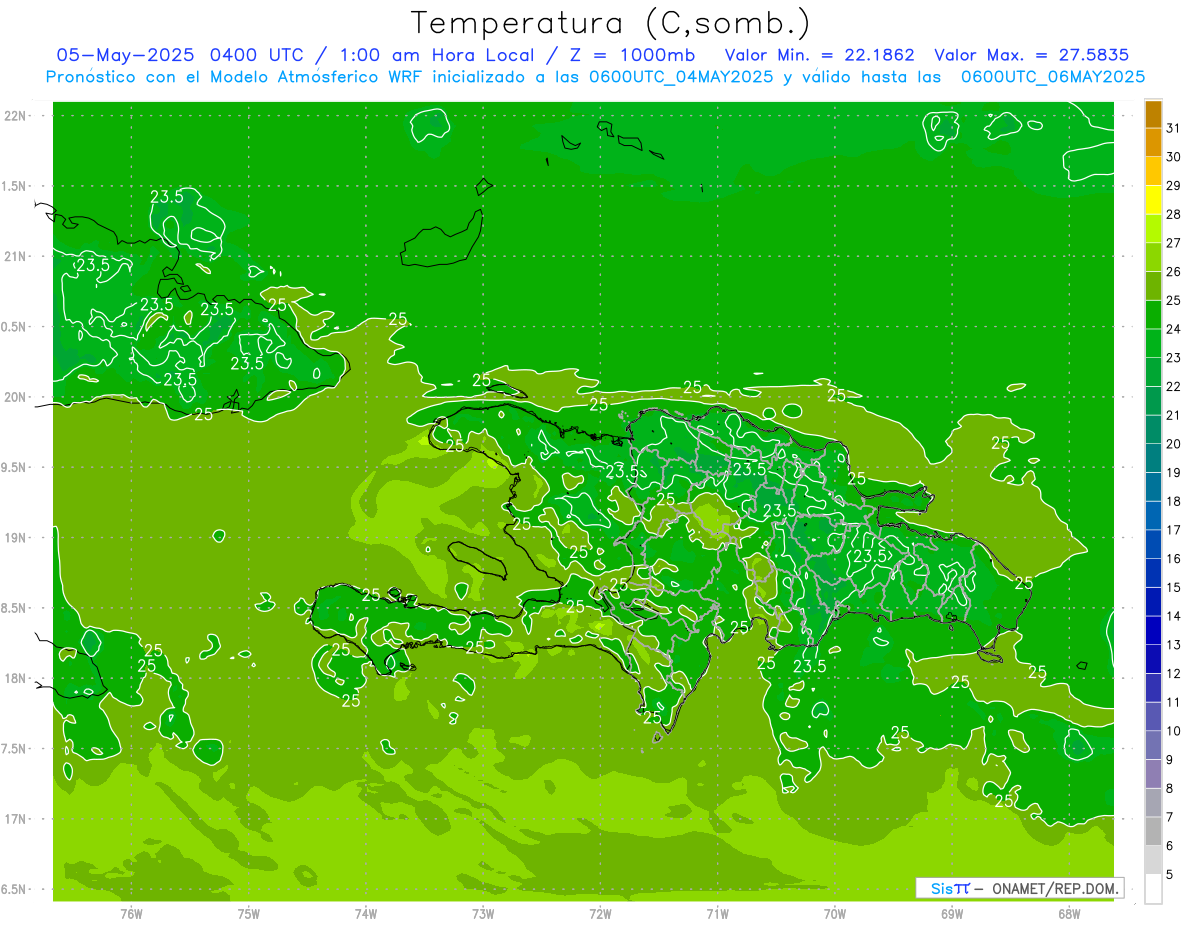Select the '05-May-2025 0400 UTC' date text
This screenshot has width=1200, height=927.
(181, 55)
